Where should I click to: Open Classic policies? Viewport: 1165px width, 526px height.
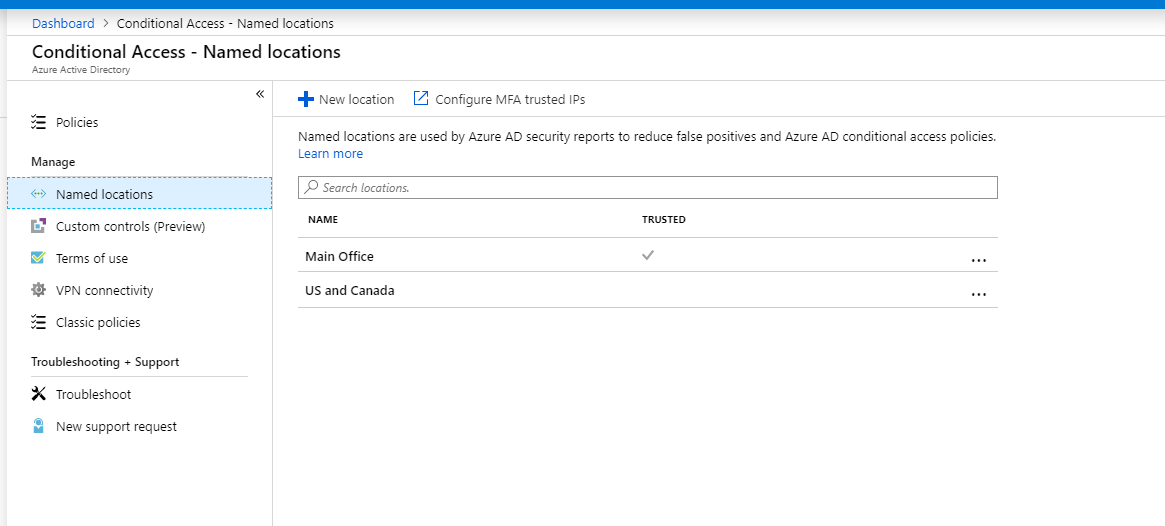pyautogui.click(x=140, y=322)
